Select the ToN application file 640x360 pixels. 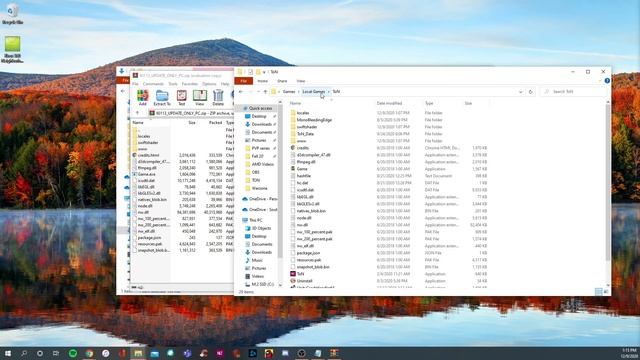300,274
